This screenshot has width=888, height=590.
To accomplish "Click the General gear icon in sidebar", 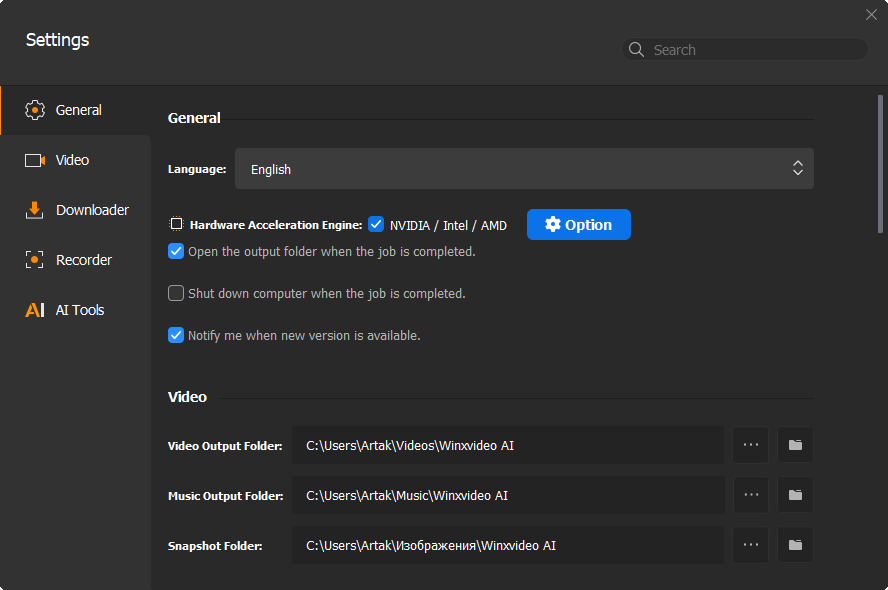I will click(35, 110).
